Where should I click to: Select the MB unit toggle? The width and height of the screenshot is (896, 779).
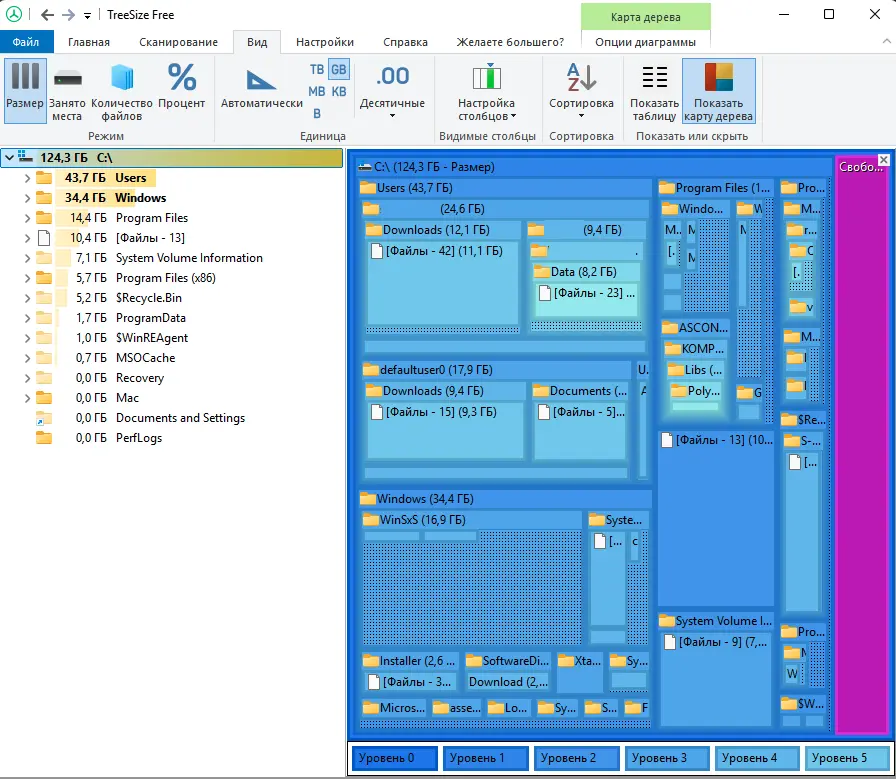(x=317, y=91)
